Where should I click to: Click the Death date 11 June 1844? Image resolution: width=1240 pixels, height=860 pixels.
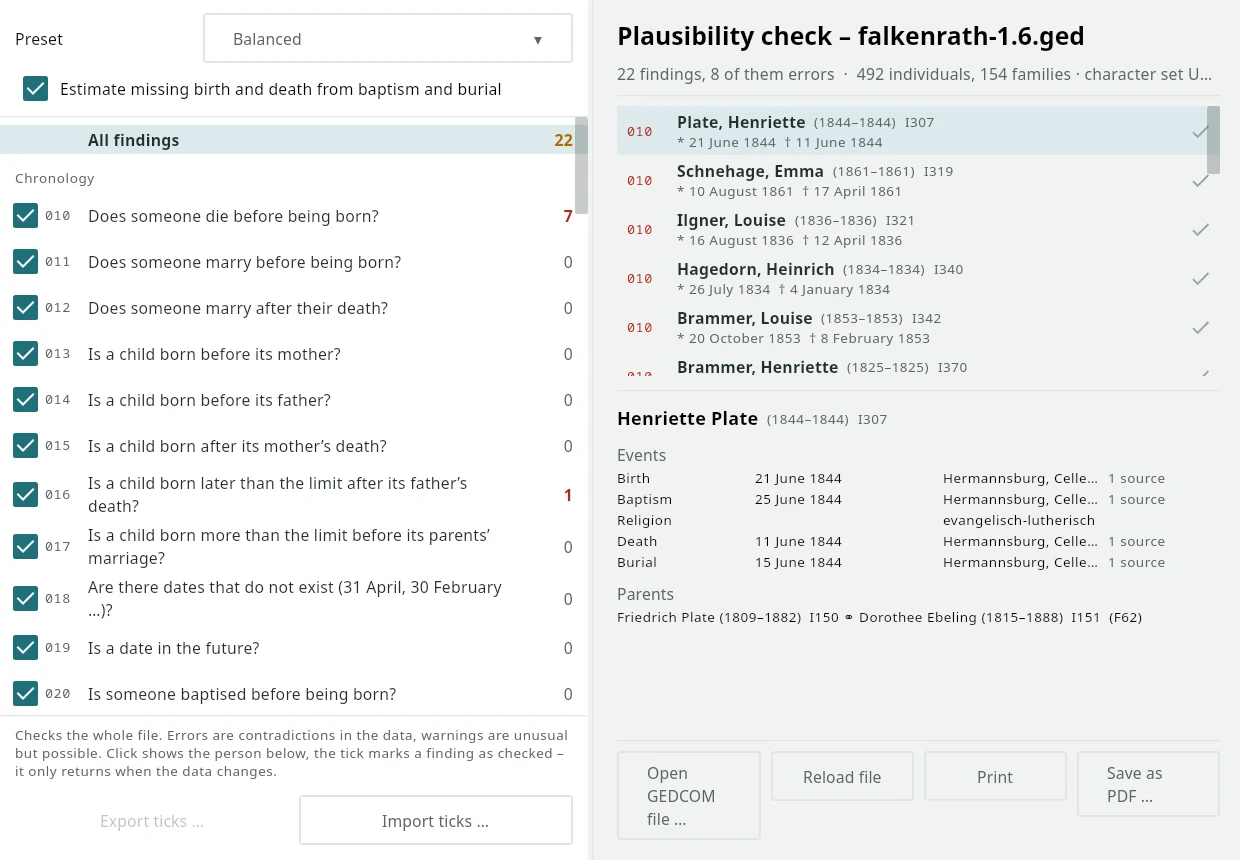point(798,541)
